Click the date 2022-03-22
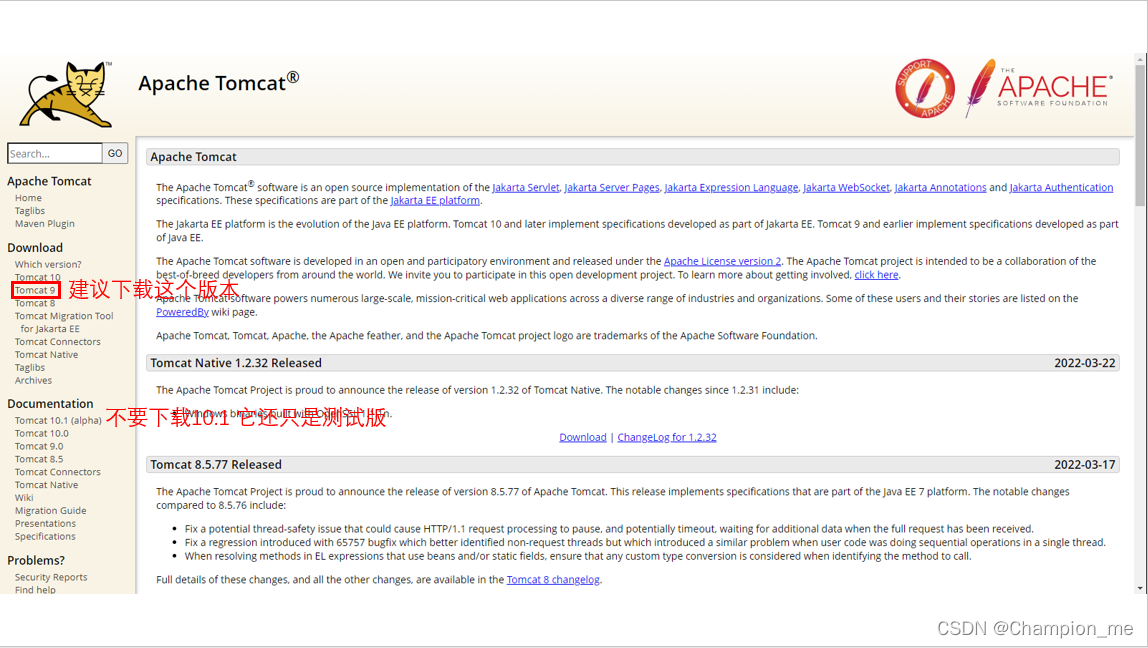The image size is (1148, 648). coord(1084,363)
